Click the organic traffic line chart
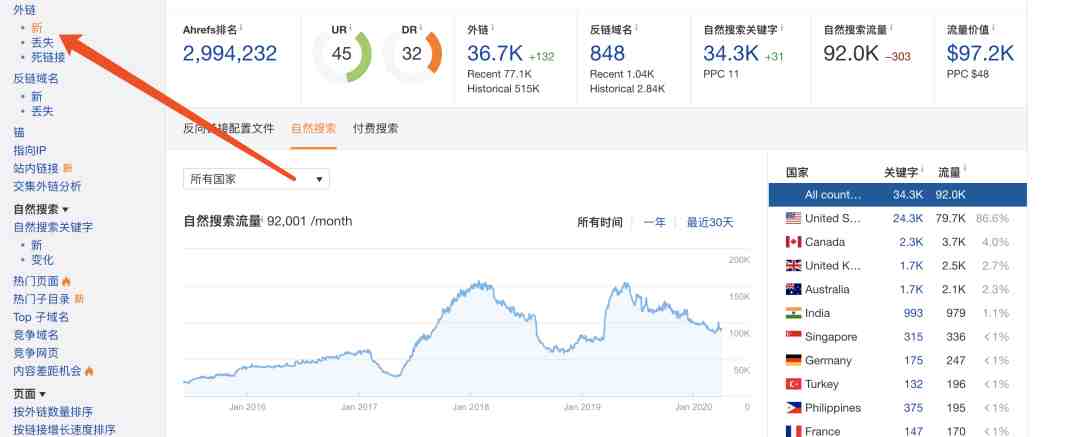The width and height of the screenshot is (1080, 437). (x=453, y=324)
